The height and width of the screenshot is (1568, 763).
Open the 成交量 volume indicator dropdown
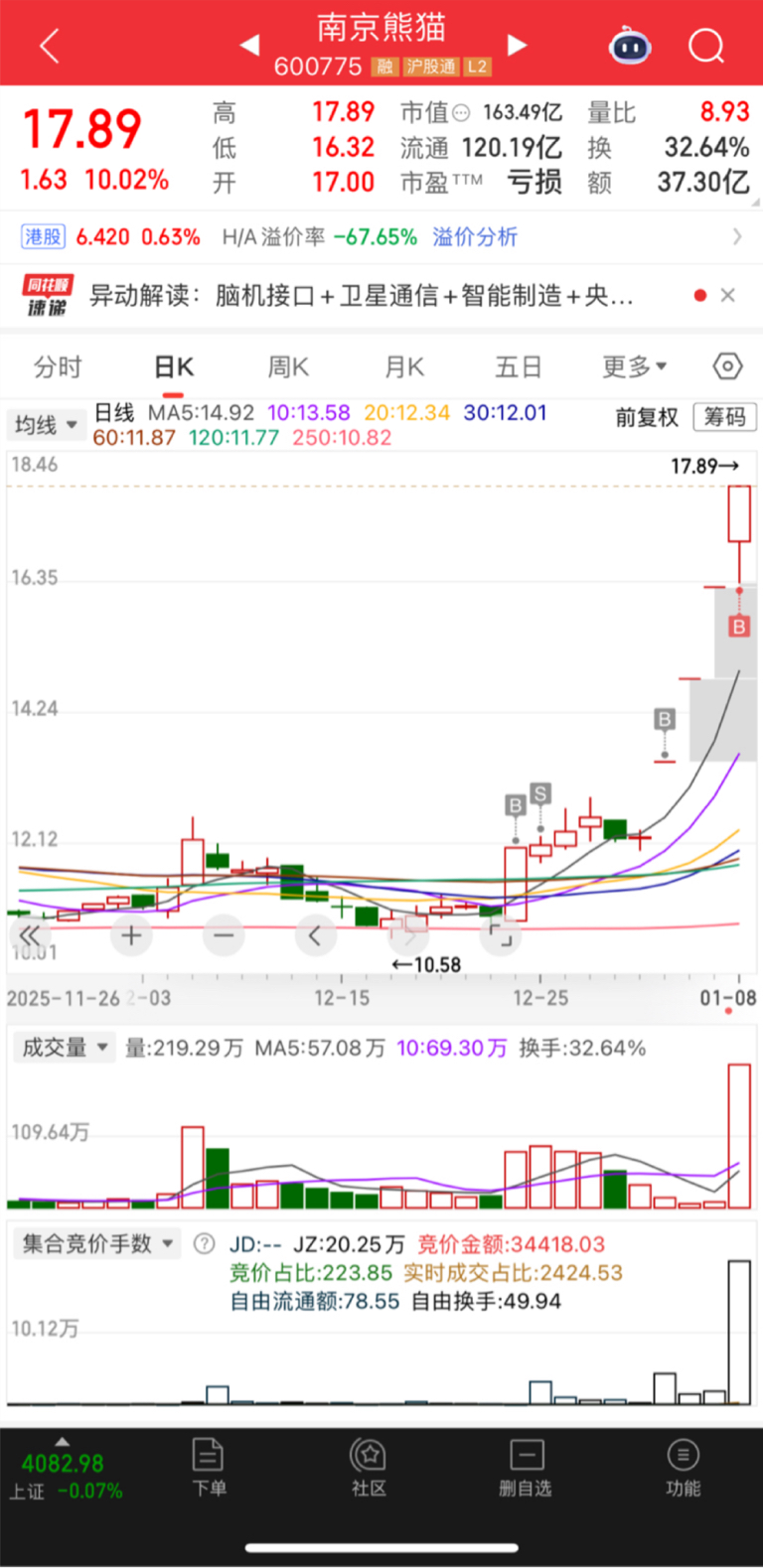pos(64,1048)
